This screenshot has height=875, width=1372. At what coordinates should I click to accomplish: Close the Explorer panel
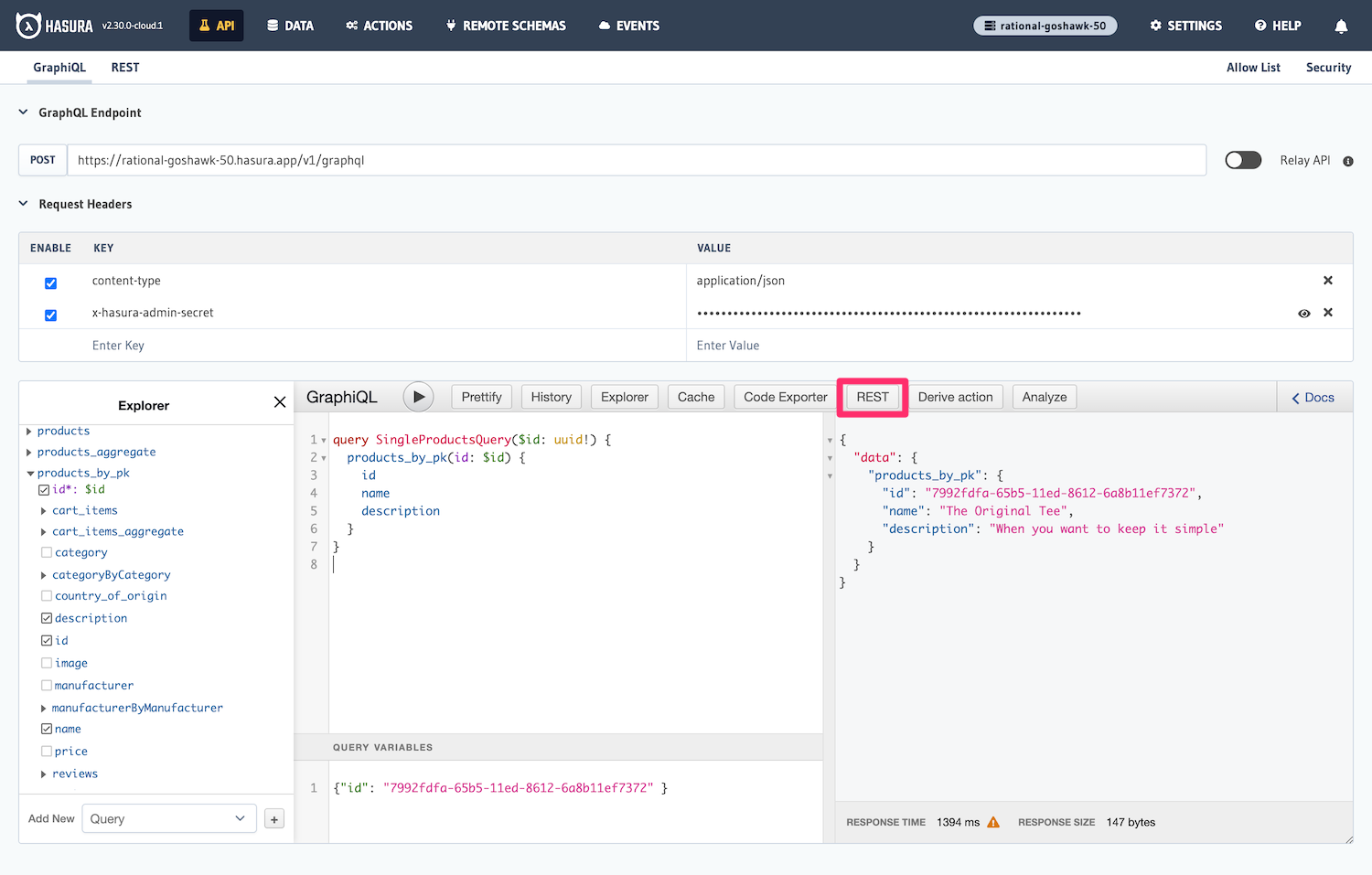point(280,401)
